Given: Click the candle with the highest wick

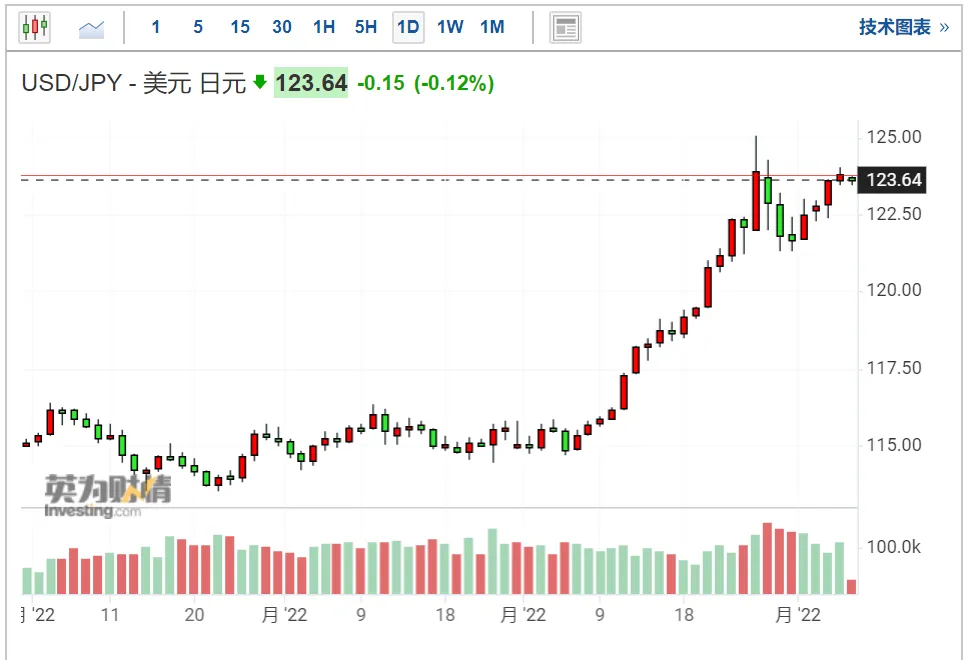Looking at the screenshot, I should coord(755,183).
